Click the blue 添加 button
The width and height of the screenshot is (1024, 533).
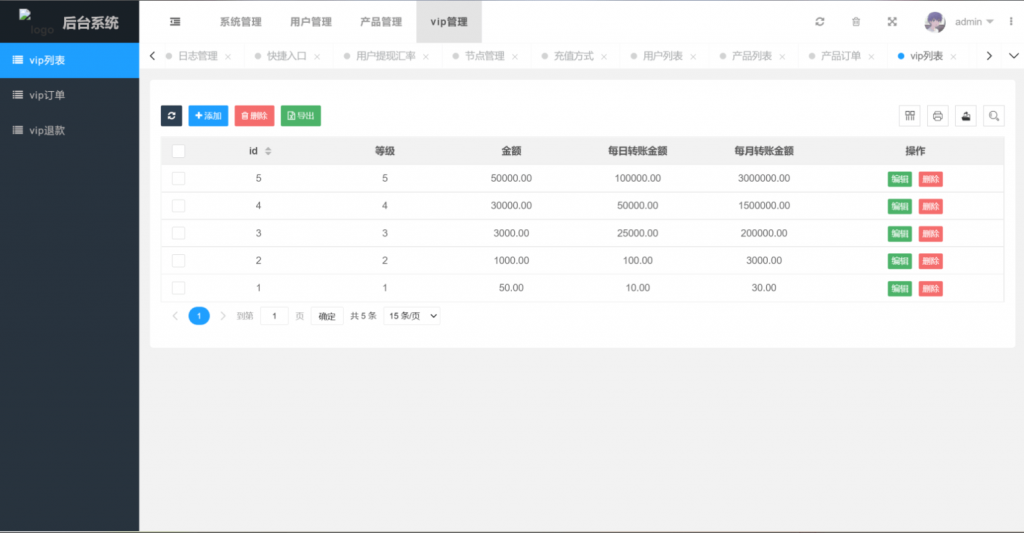point(208,116)
